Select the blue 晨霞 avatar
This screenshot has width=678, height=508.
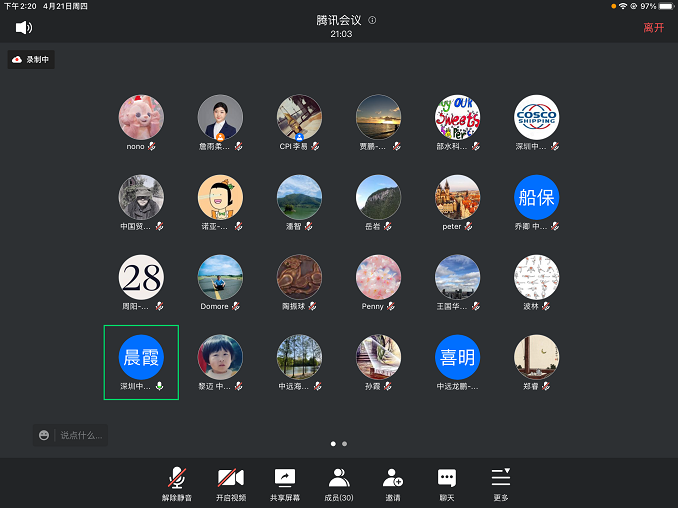141,357
